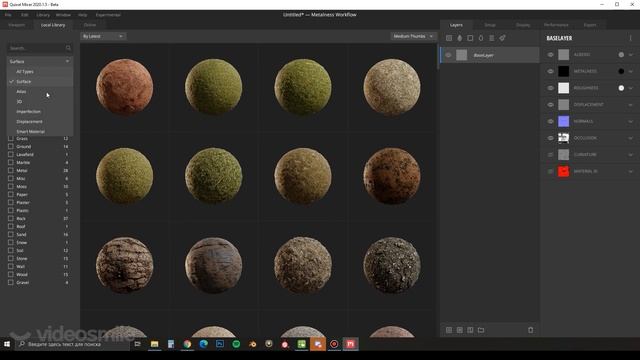Image resolution: width=640 pixels, height=360 pixels.
Task: Hide the Metalness channel
Action: (550, 71)
